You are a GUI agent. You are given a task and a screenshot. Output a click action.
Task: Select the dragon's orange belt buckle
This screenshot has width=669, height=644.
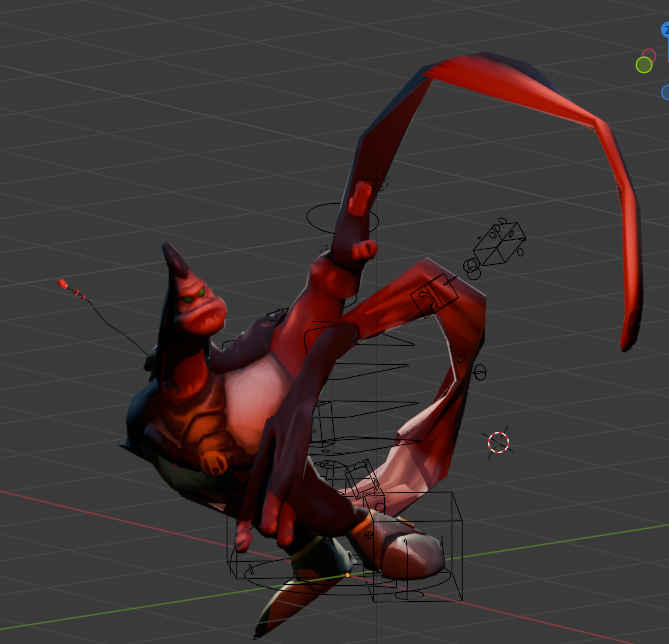pyautogui.click(x=214, y=462)
